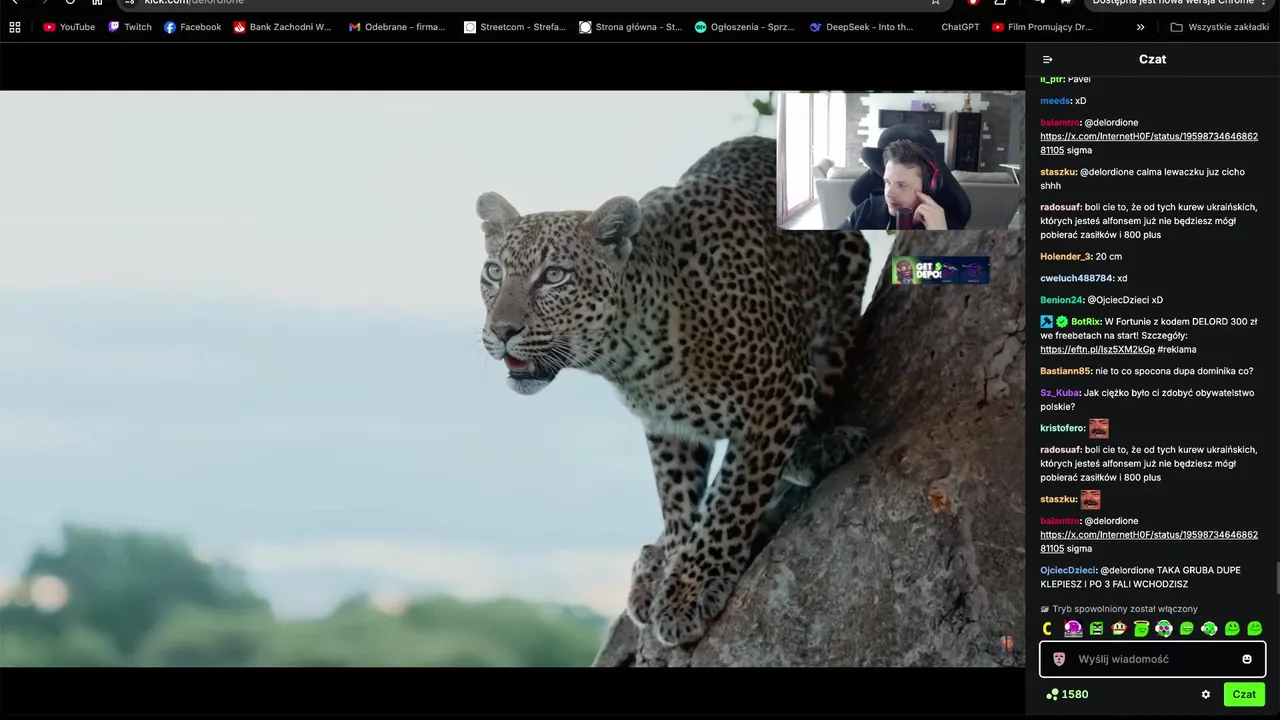Click the Bastiann85 username

1065,371
